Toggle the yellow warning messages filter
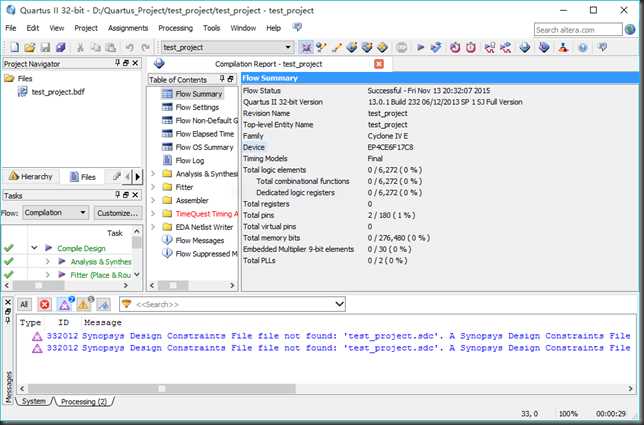Viewport: 644px width, 425px height. coord(84,304)
